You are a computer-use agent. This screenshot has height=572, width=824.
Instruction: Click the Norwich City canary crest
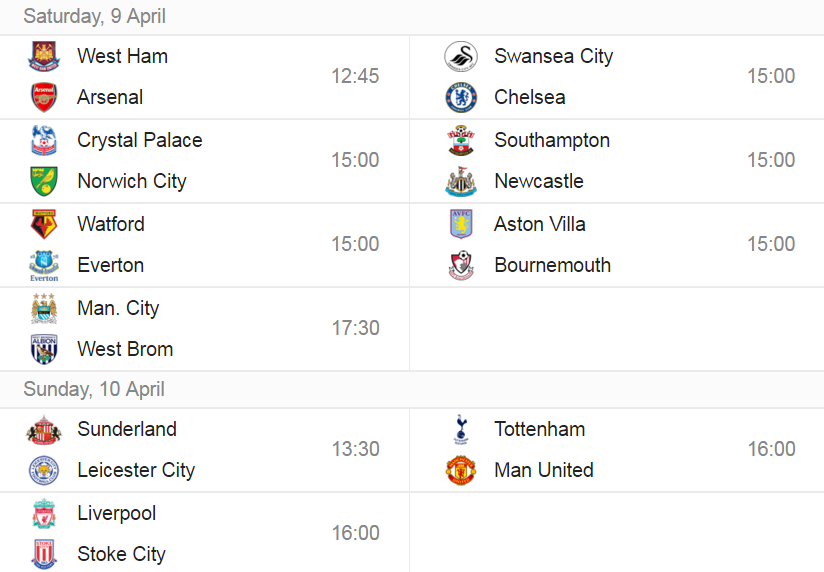tap(44, 181)
